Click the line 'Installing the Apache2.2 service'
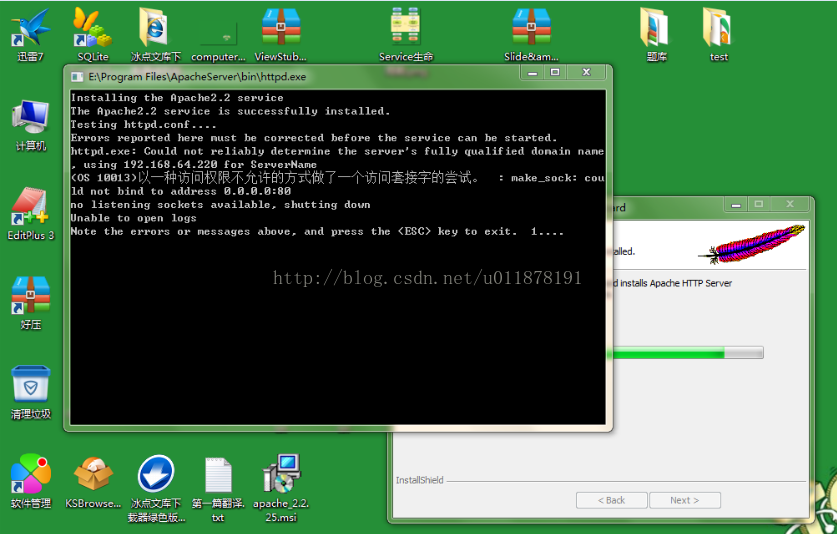Image resolution: width=837 pixels, height=534 pixels. click(177, 98)
